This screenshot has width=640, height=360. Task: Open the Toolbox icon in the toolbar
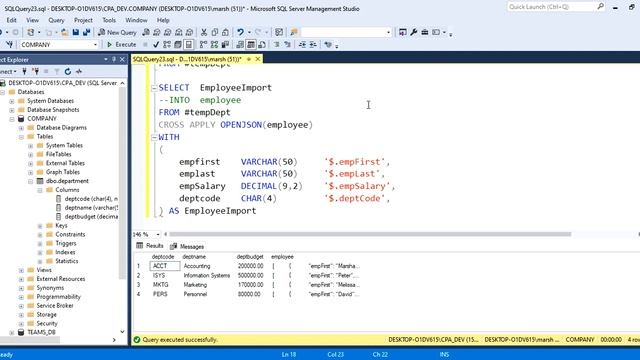[424, 32]
